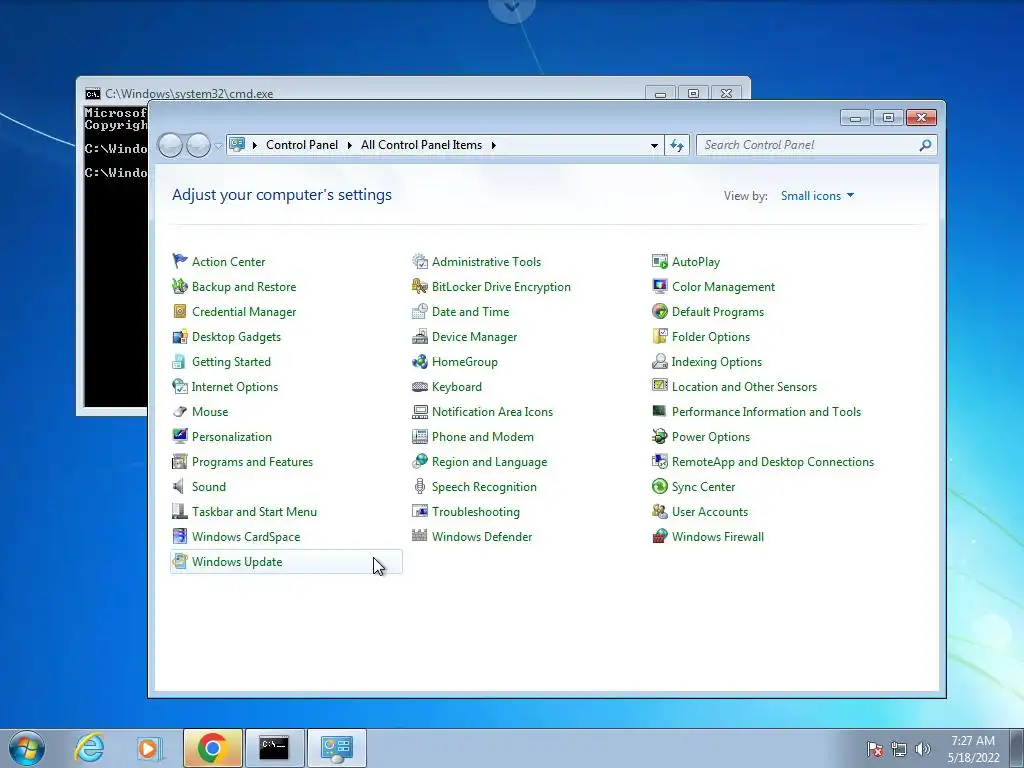Click the Windows Defender wall icon
Image resolution: width=1024 pixels, height=768 pixels.
coord(420,536)
